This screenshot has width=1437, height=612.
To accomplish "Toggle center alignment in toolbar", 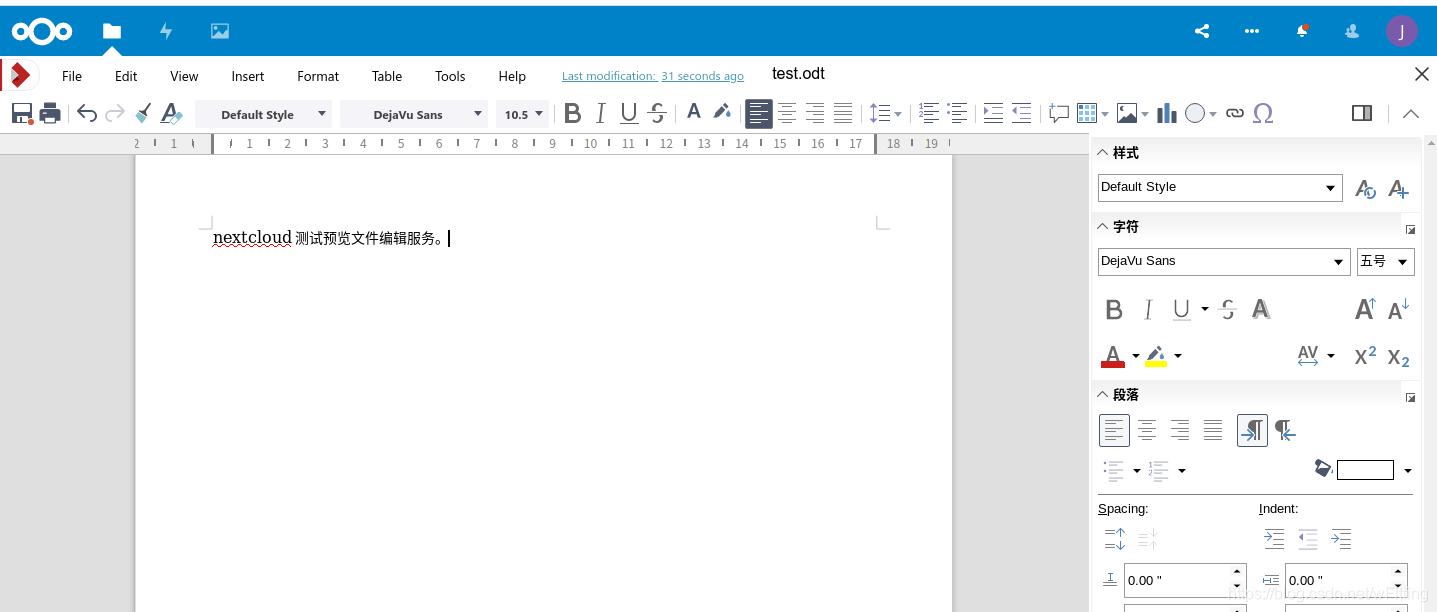I will click(x=788, y=114).
